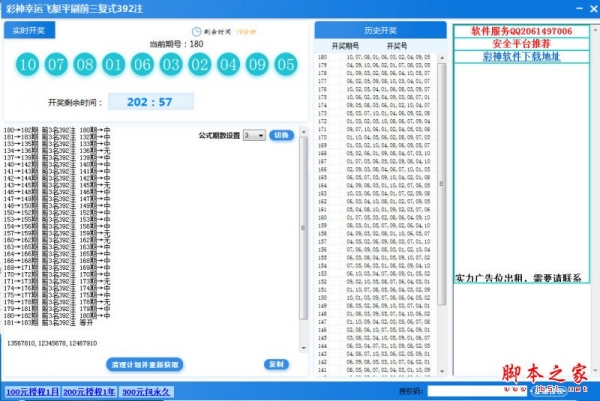This screenshot has height=401, width=600.
Task: Select history row for issue 170
Action: (x=376, y=137)
